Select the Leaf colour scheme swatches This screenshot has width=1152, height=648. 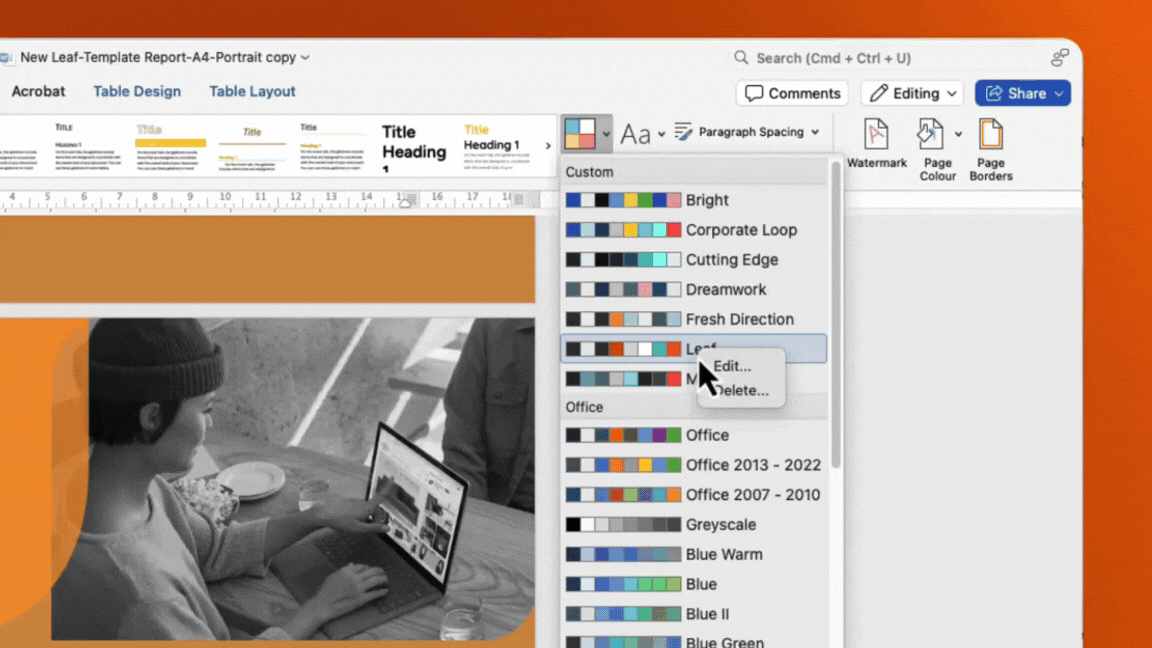(622, 348)
